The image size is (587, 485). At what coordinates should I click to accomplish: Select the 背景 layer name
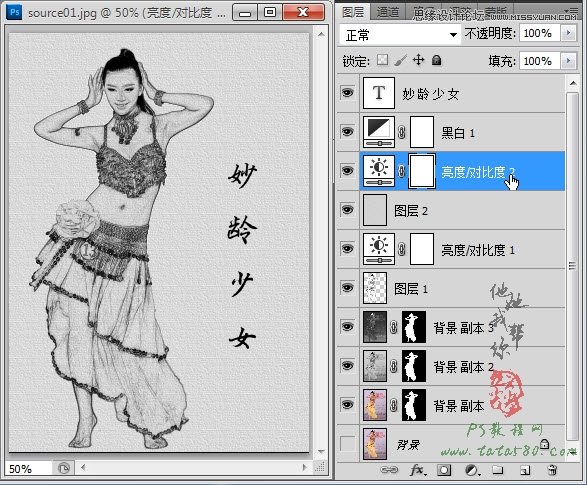(408, 445)
